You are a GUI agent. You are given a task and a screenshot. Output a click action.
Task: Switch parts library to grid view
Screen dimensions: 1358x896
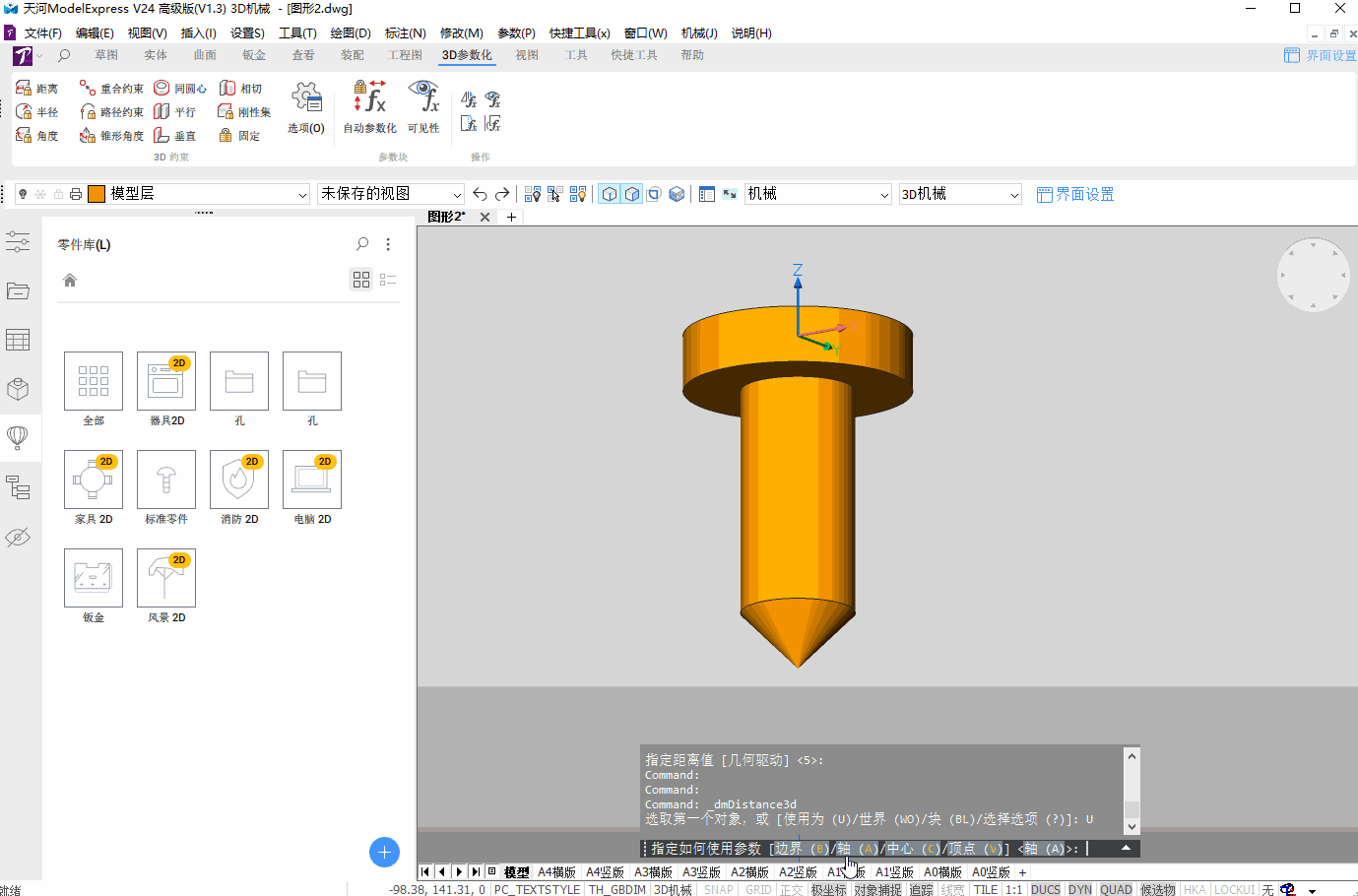[x=361, y=280]
